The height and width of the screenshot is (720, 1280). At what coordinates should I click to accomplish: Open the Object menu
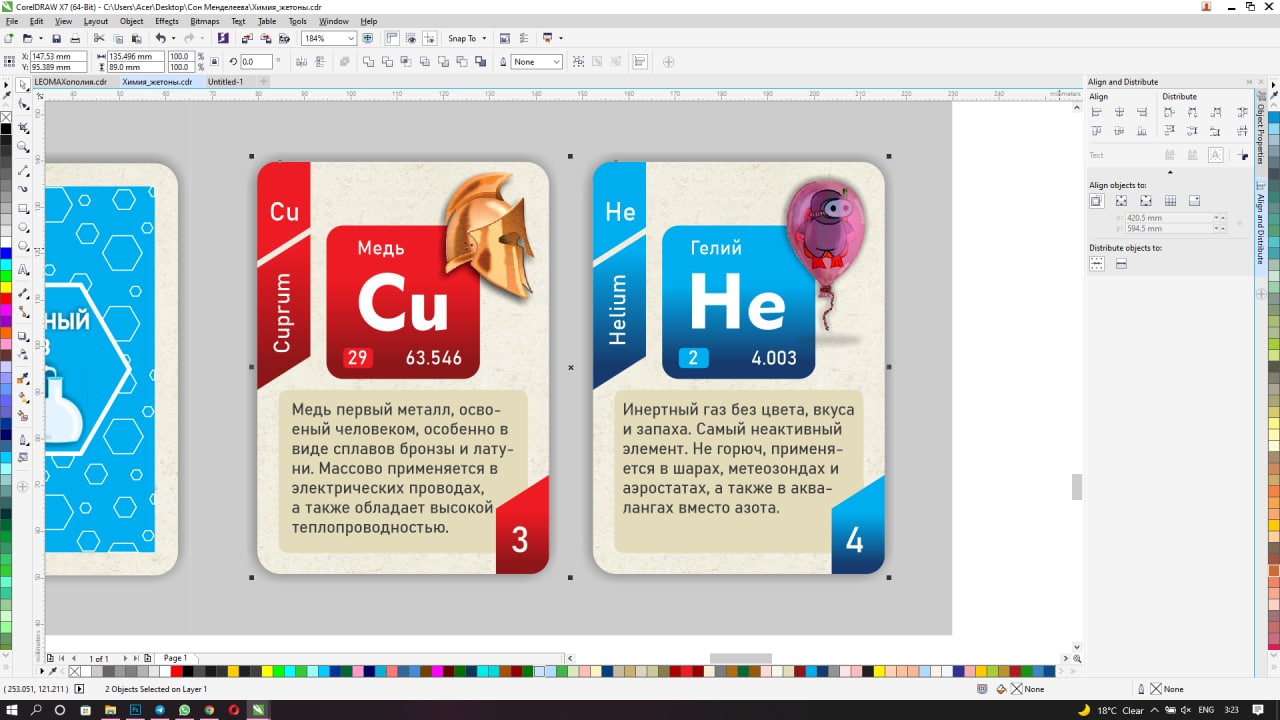[x=131, y=21]
